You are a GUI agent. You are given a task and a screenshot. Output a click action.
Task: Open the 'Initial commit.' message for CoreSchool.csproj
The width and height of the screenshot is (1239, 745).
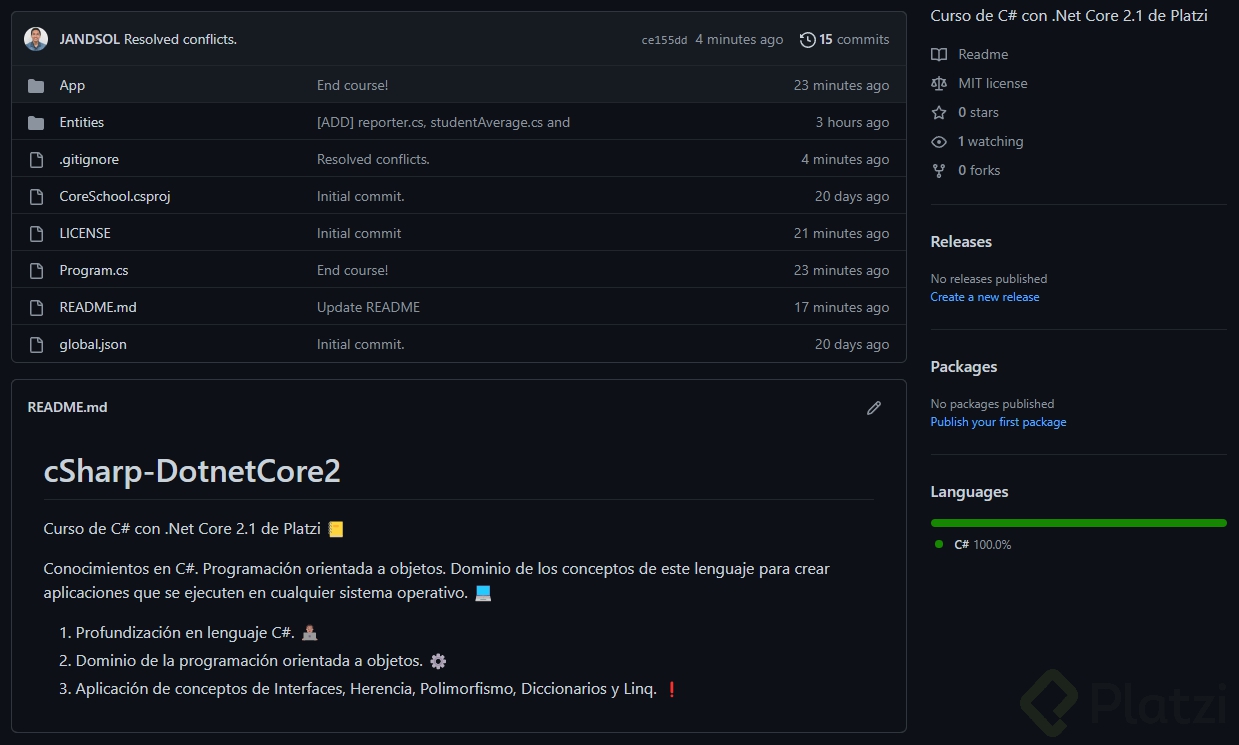(361, 197)
